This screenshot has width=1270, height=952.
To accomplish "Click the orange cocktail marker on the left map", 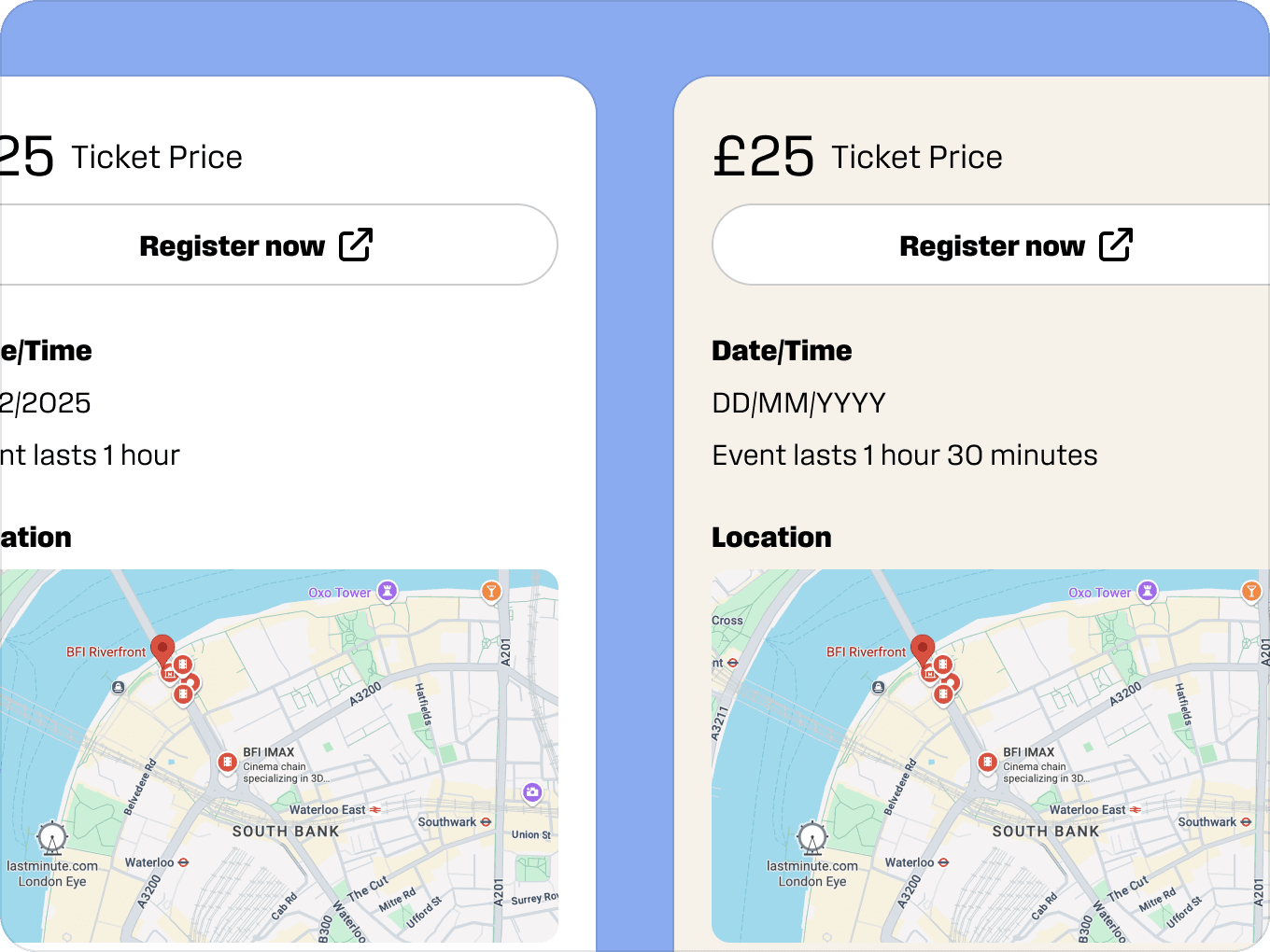I will click(491, 591).
